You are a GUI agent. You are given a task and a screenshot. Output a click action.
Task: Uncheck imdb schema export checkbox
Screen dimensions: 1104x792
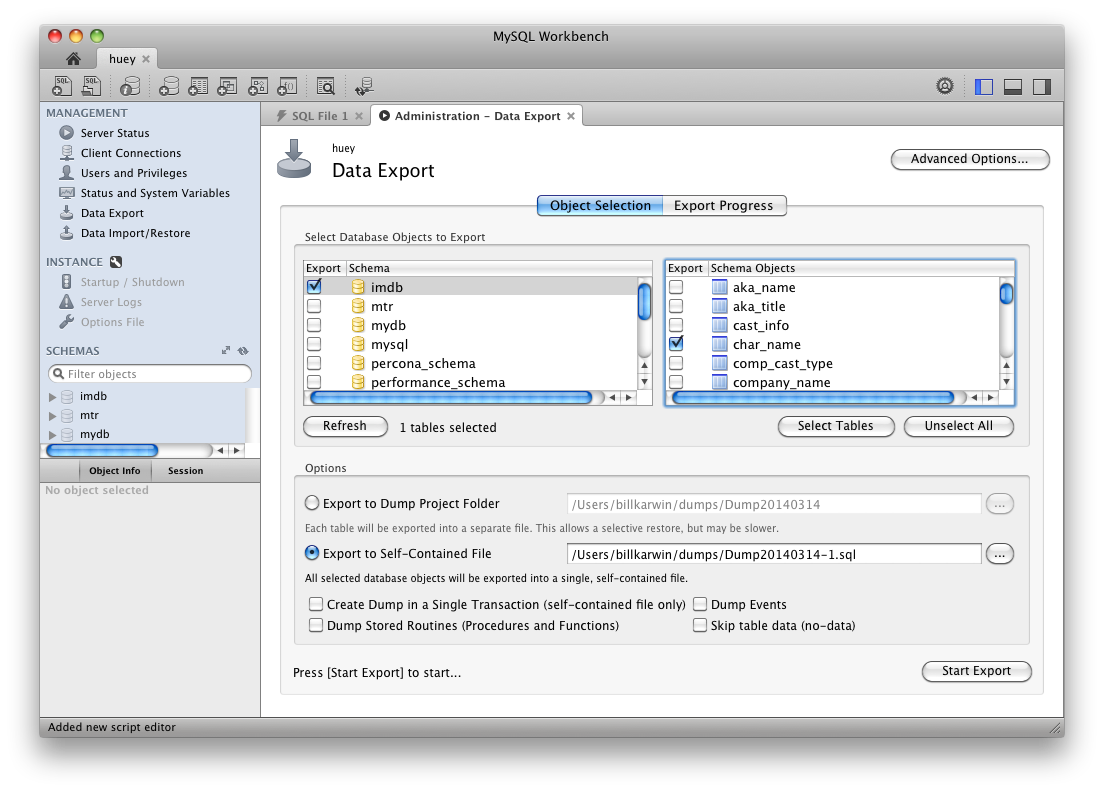[x=314, y=287]
